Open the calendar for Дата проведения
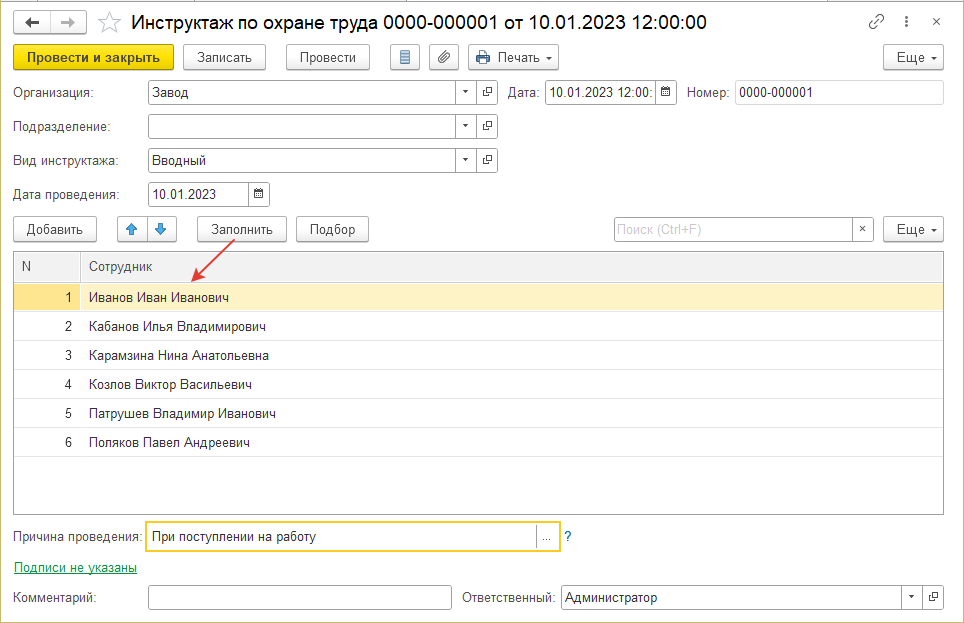The width and height of the screenshot is (964, 623). pyautogui.click(x=259, y=194)
